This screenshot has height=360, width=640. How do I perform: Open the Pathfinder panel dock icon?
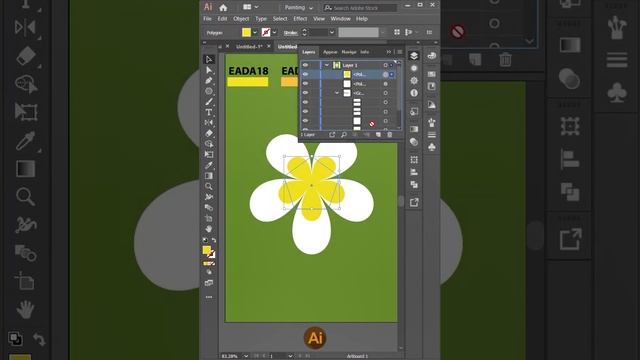(414, 184)
